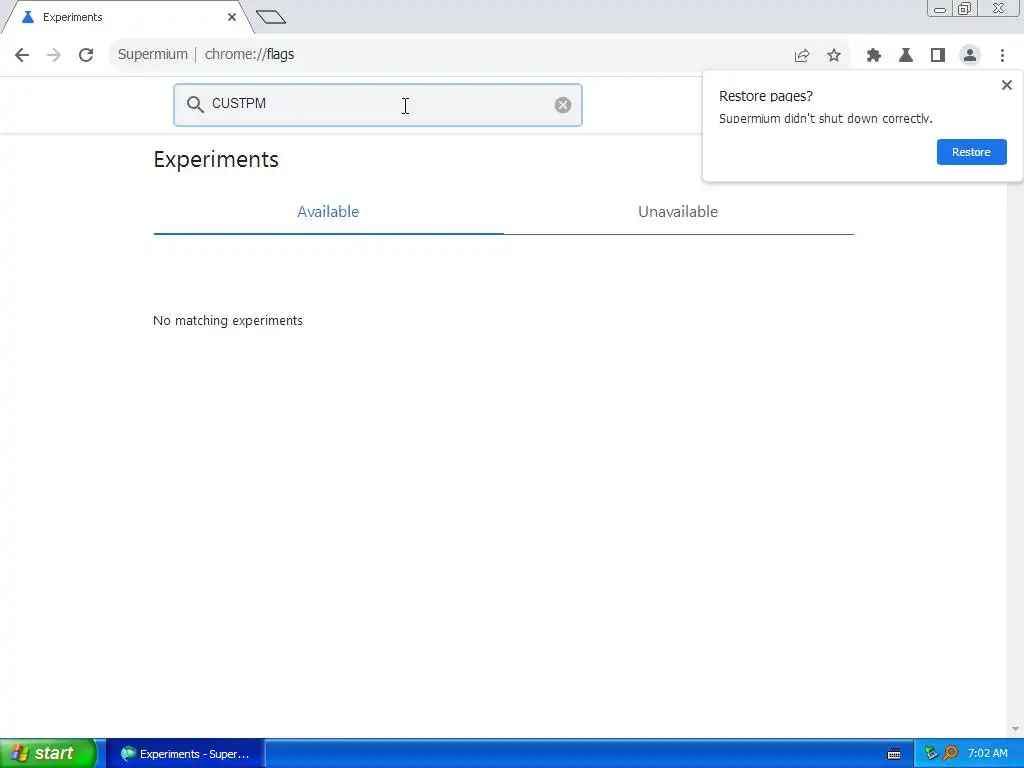Restore down the browser window
This screenshot has height=768, width=1024.
(x=964, y=8)
